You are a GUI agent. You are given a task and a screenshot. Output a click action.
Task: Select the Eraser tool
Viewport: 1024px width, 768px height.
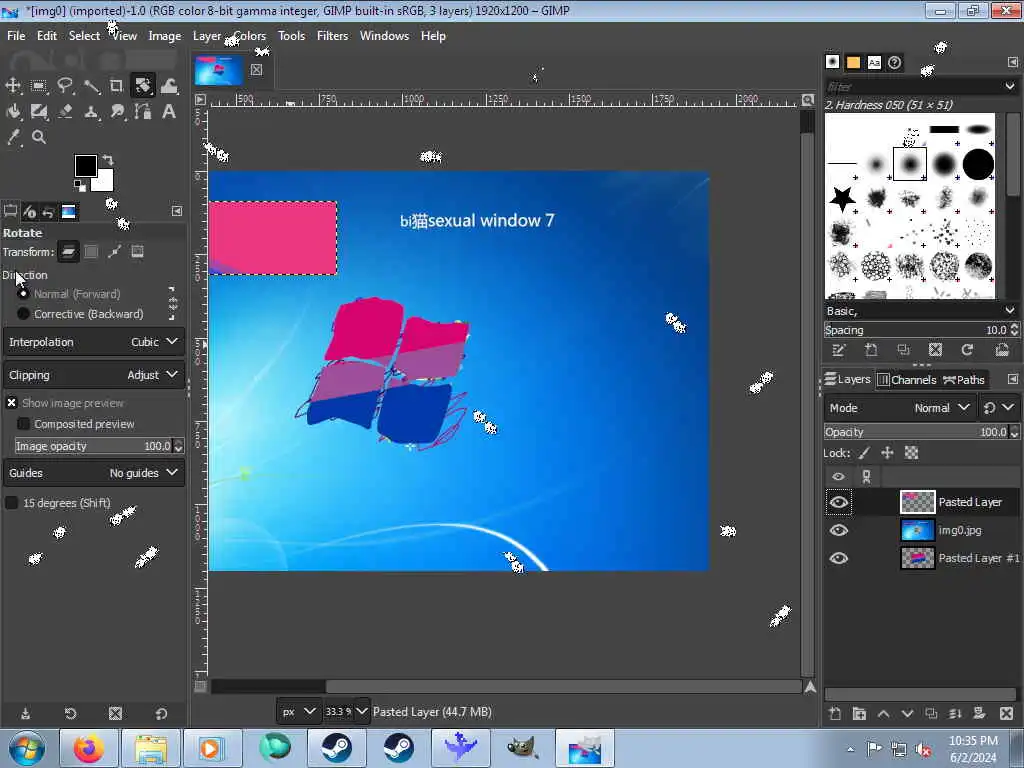tap(65, 112)
